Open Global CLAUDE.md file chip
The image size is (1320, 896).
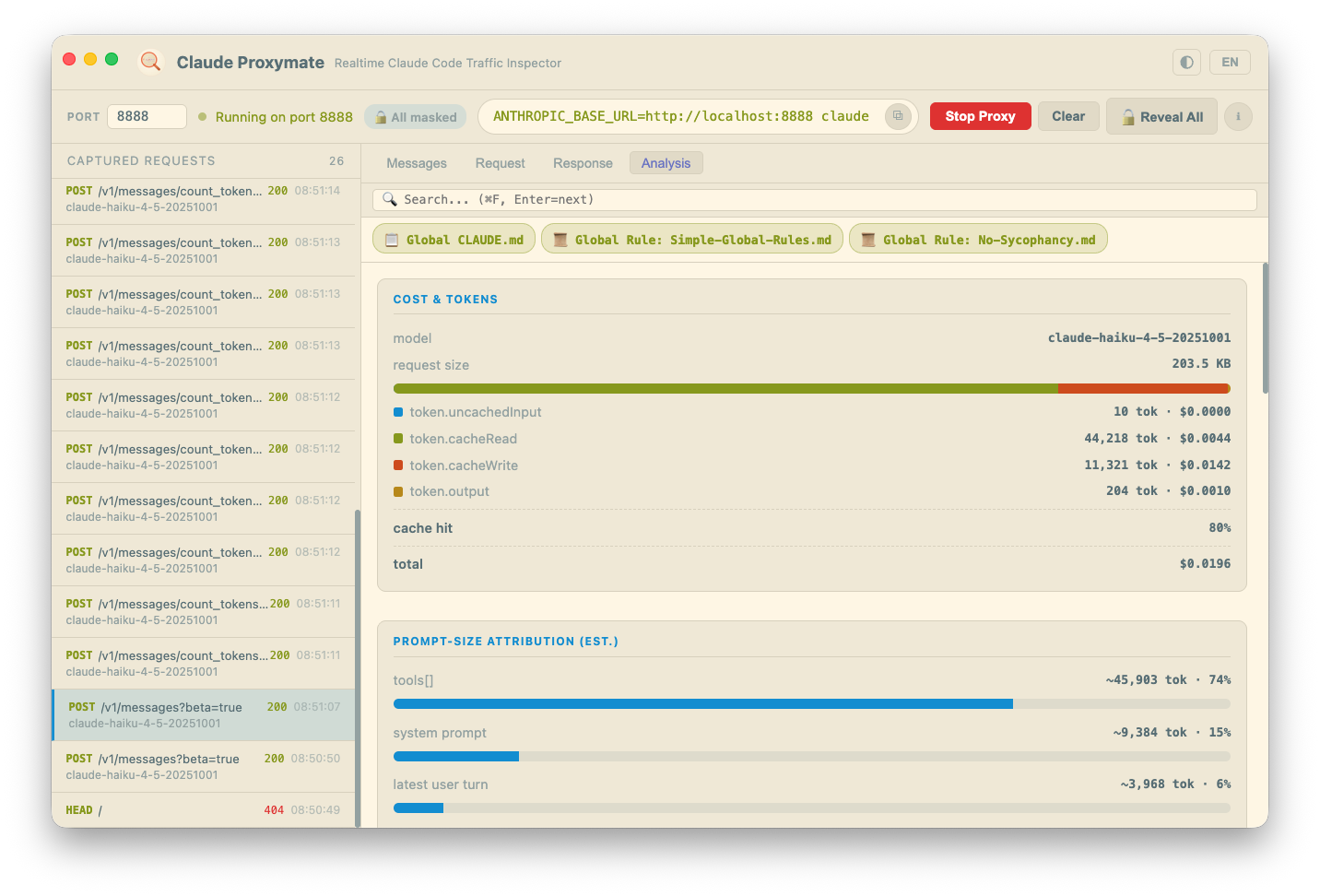coord(454,240)
